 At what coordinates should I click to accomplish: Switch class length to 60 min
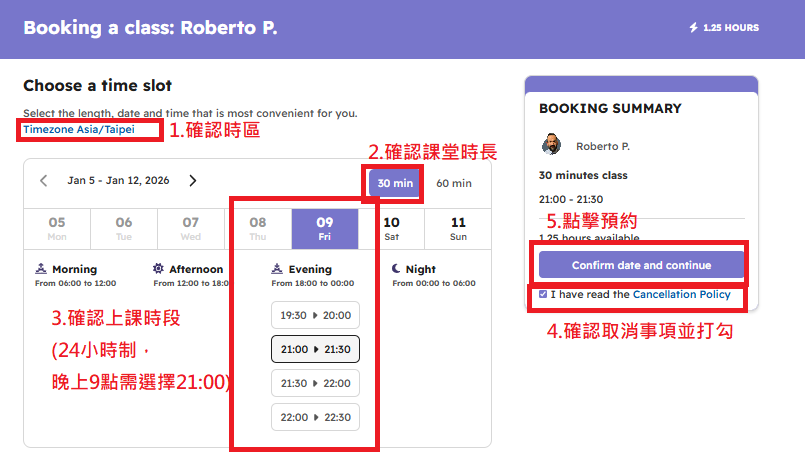click(x=453, y=183)
